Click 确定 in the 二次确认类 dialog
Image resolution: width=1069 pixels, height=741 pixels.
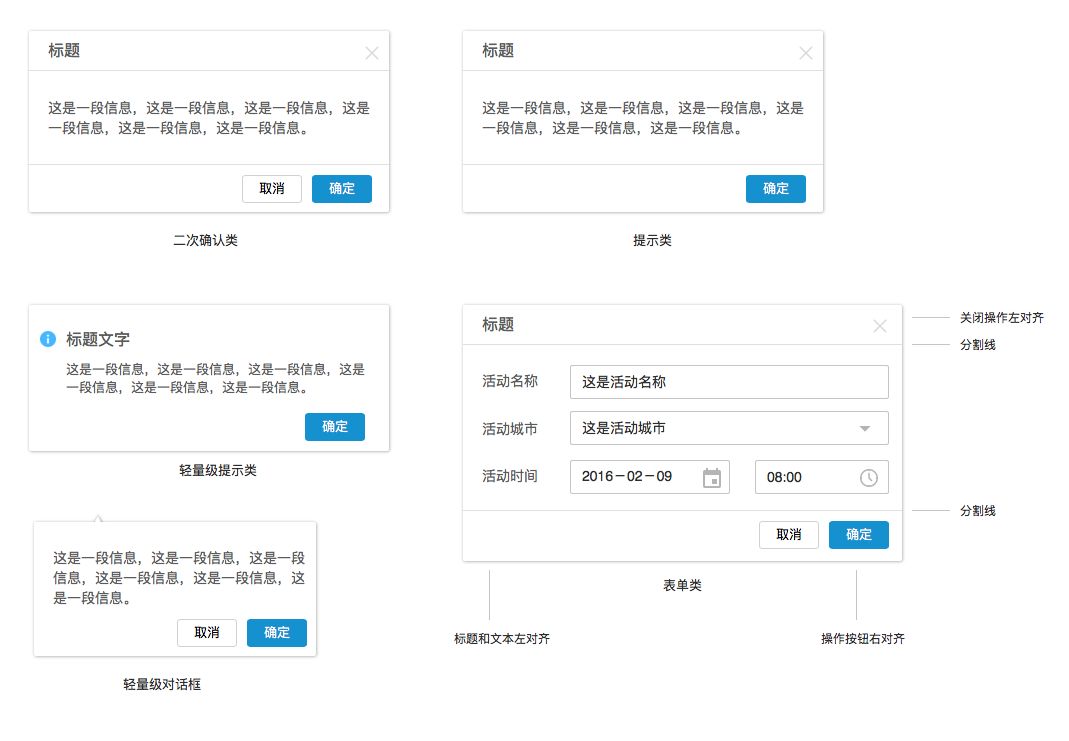341,189
